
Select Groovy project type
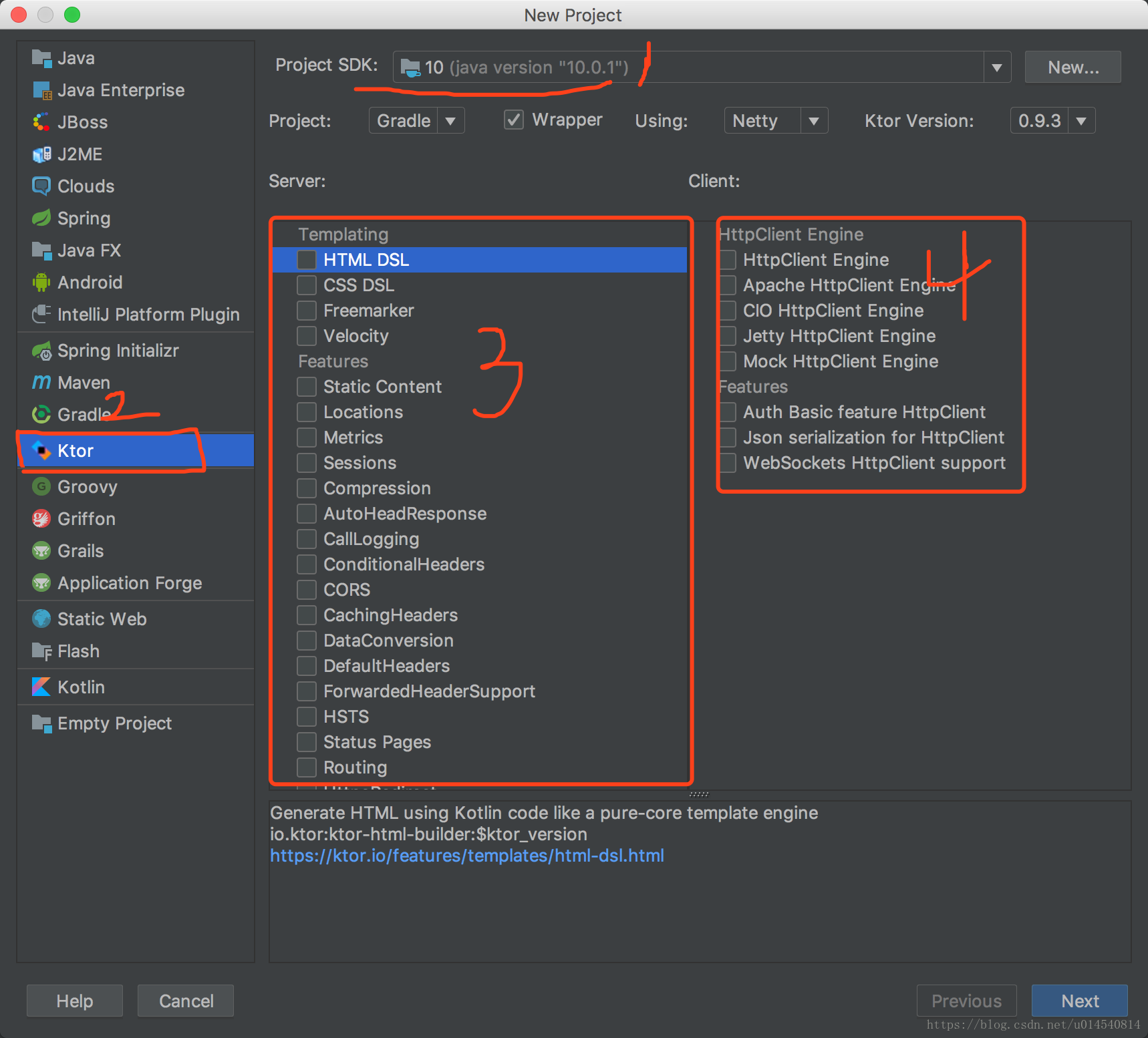[136, 487]
